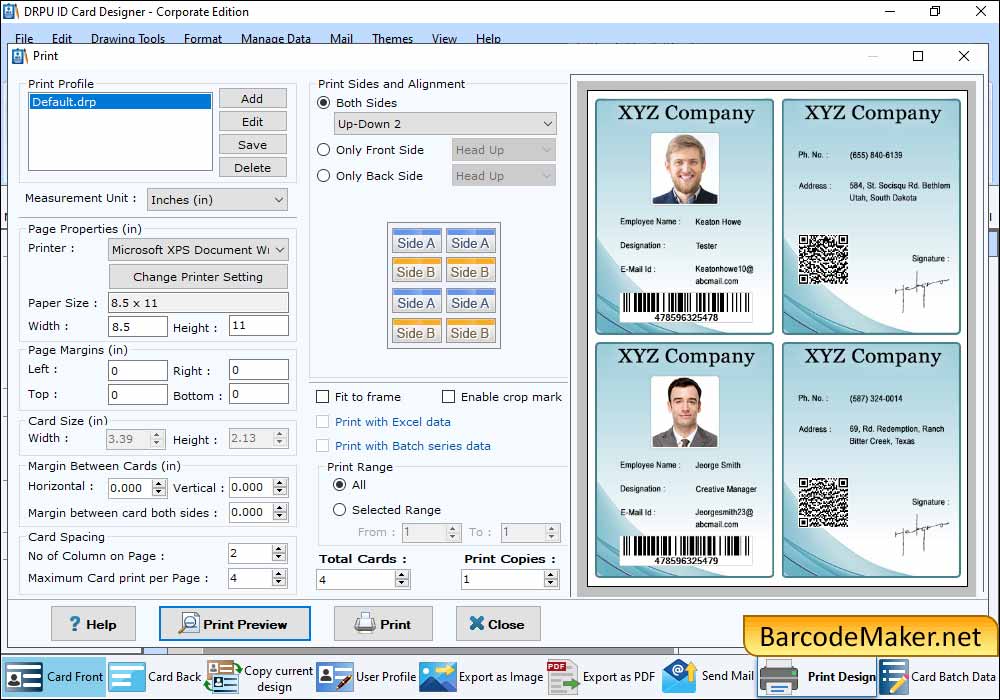Open User Profile icon
1000x700 pixels.
(x=335, y=677)
